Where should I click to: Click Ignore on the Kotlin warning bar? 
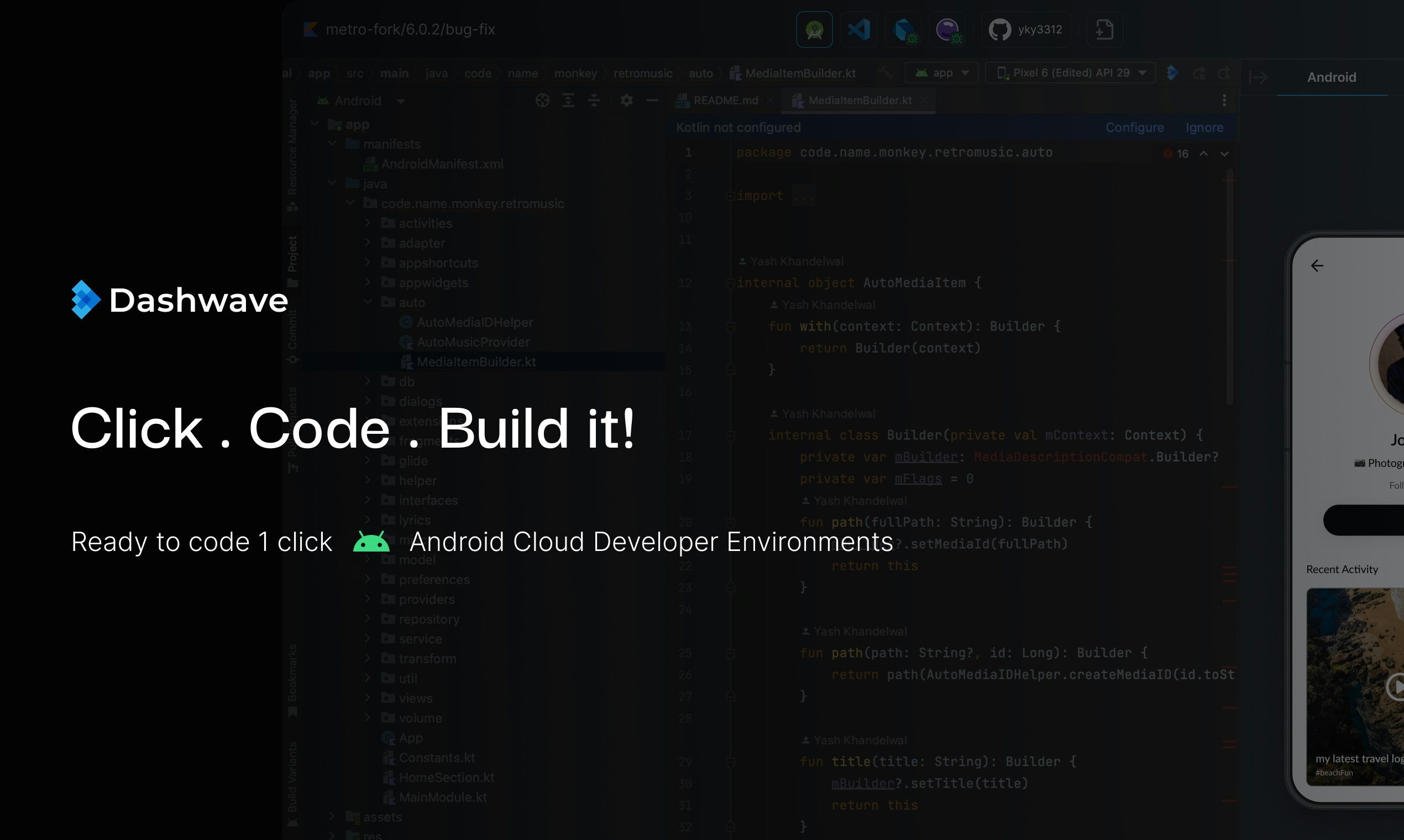1204,128
